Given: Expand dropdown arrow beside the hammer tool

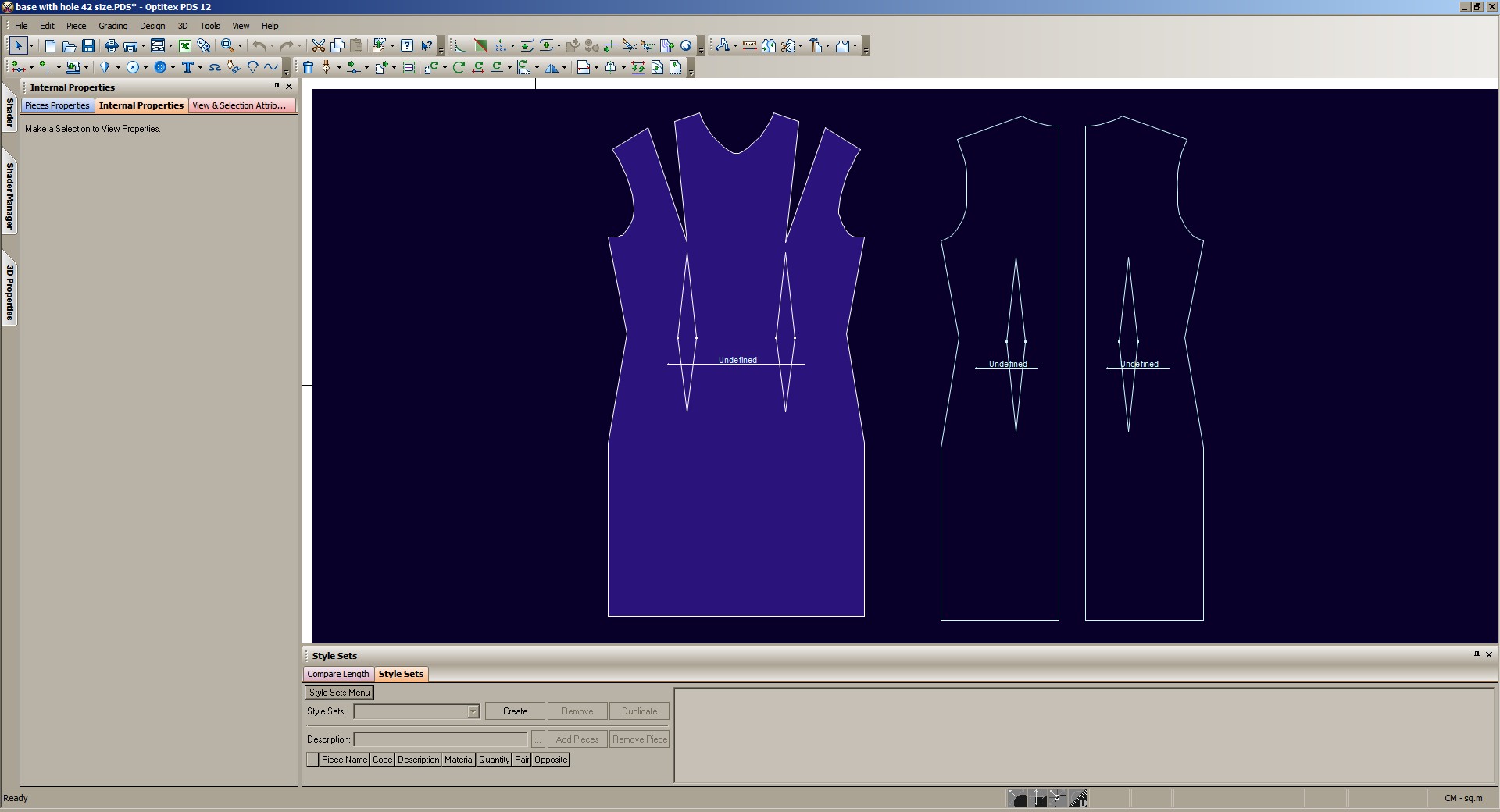Looking at the screenshot, I should (828, 45).
